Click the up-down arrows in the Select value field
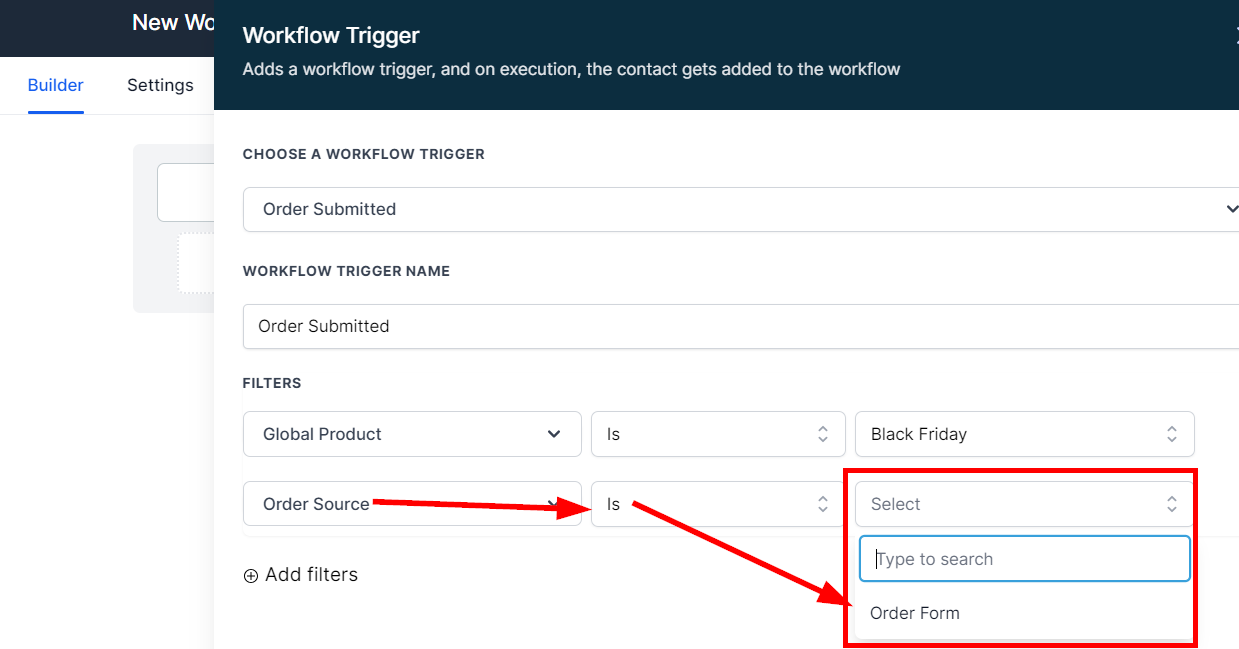1239x649 pixels. tap(1171, 504)
